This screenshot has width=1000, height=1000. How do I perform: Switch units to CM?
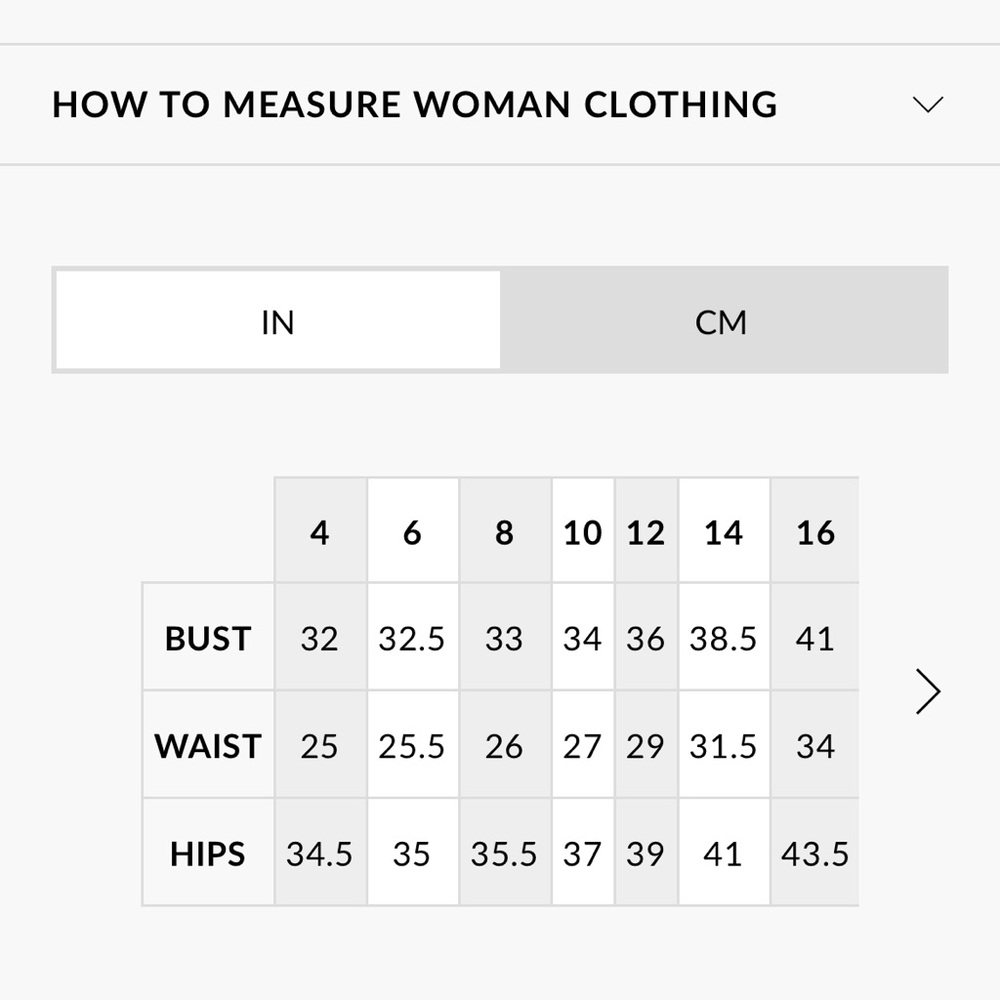(721, 322)
